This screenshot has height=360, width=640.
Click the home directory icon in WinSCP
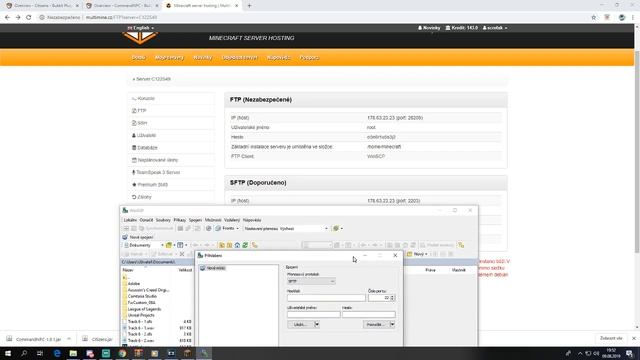237,245
